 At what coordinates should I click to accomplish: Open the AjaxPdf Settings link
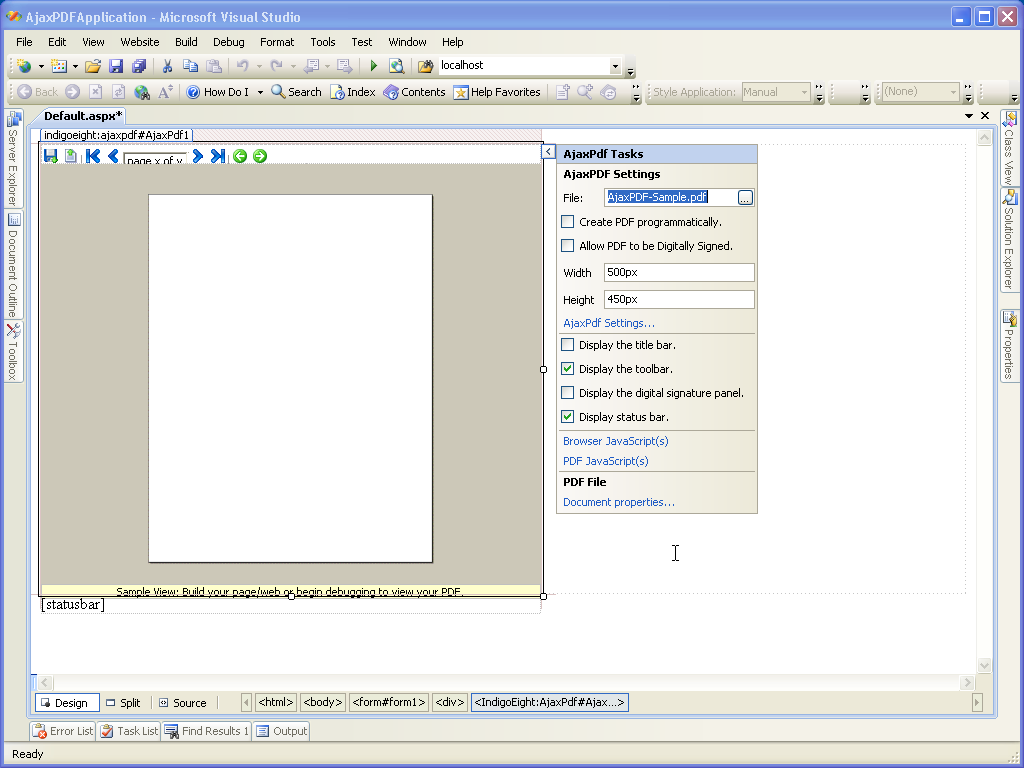[608, 323]
